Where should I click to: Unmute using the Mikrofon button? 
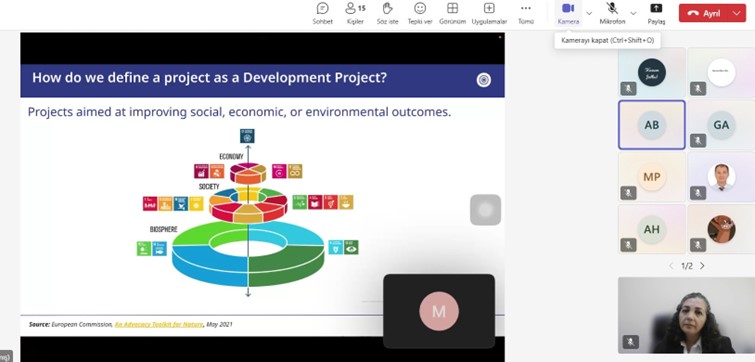pos(612,13)
